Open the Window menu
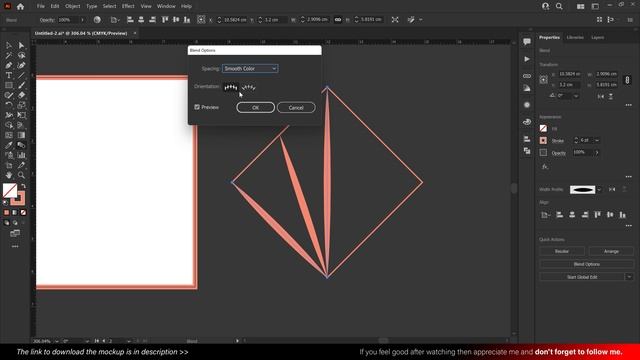This screenshot has width=640, height=360. (166, 6)
